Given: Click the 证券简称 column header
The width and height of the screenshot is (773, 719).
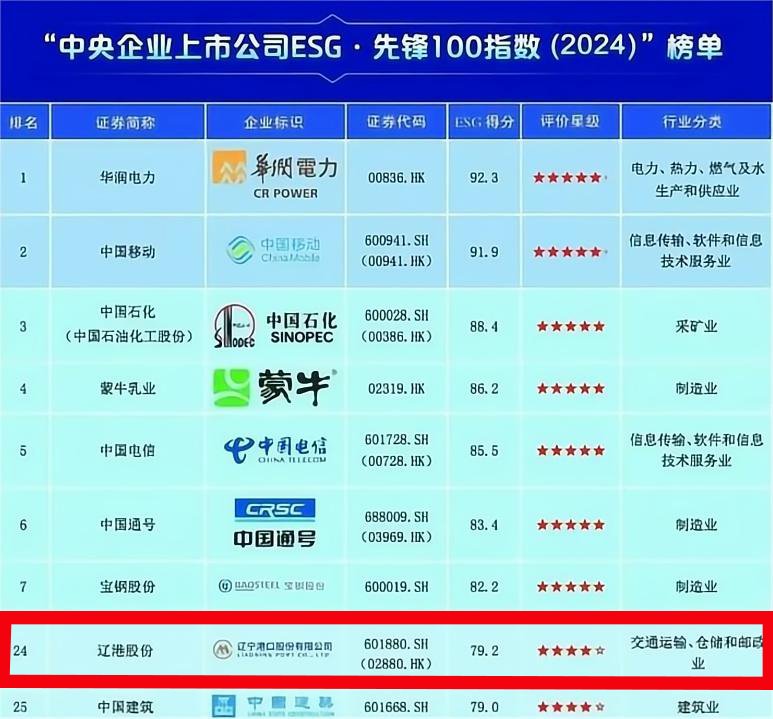Looking at the screenshot, I should (x=127, y=121).
